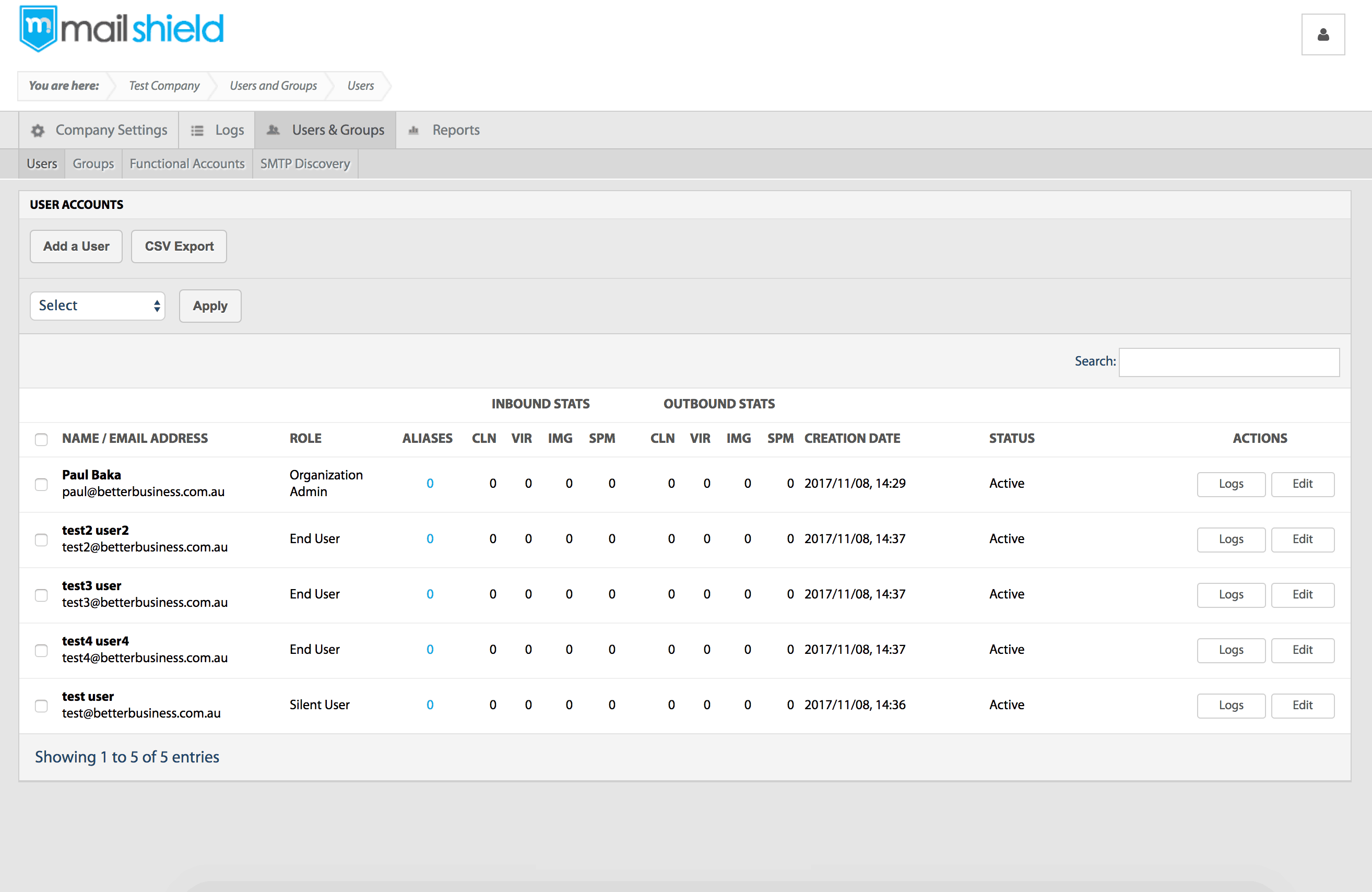This screenshot has width=1372, height=892.
Task: Sort by the Aliases column header
Action: (x=427, y=439)
